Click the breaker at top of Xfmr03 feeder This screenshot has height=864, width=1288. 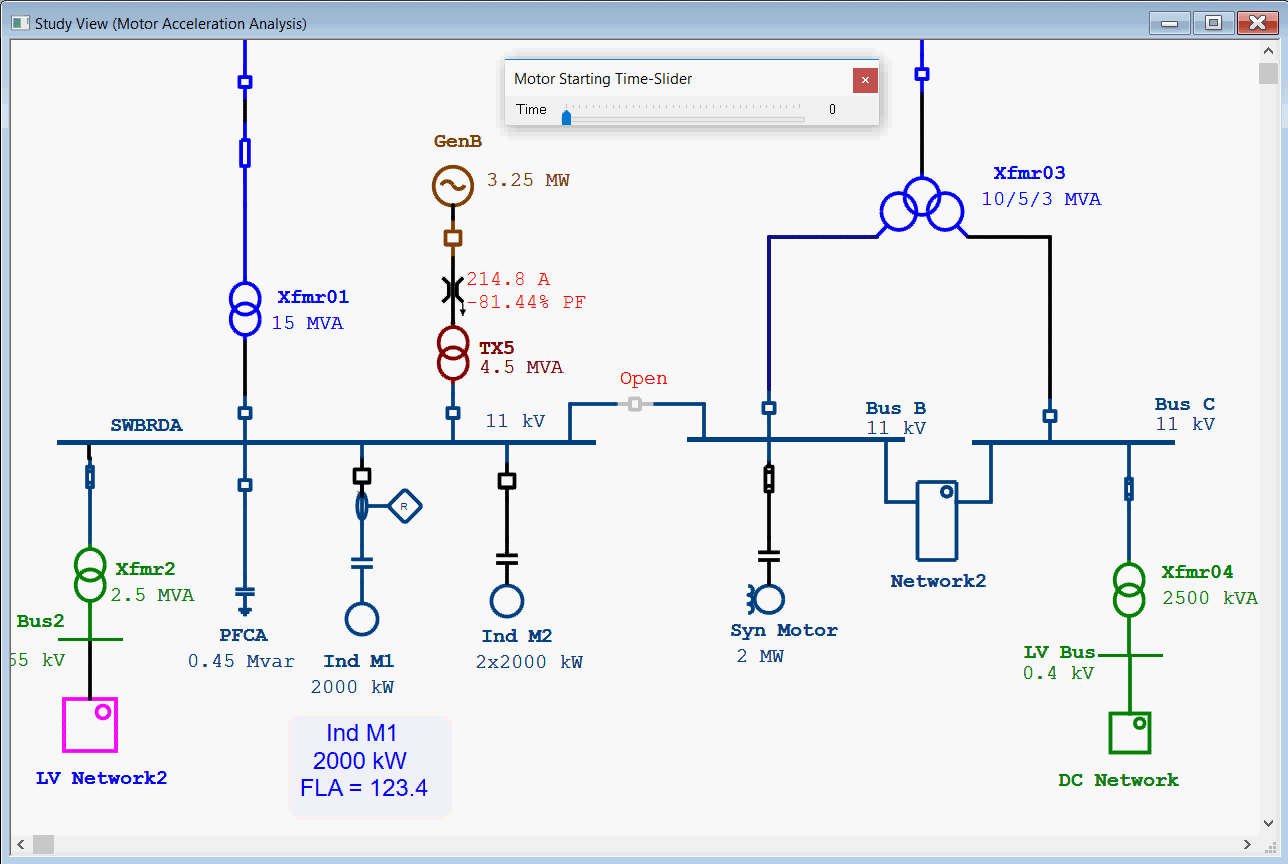(x=922, y=73)
